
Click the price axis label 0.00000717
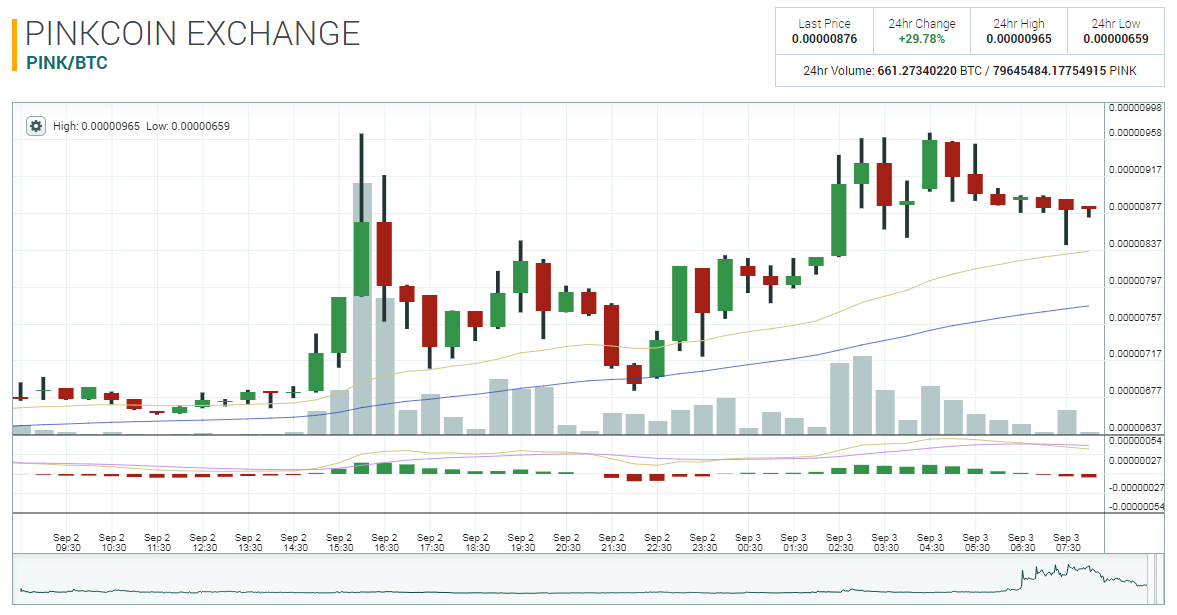[x=1135, y=354]
